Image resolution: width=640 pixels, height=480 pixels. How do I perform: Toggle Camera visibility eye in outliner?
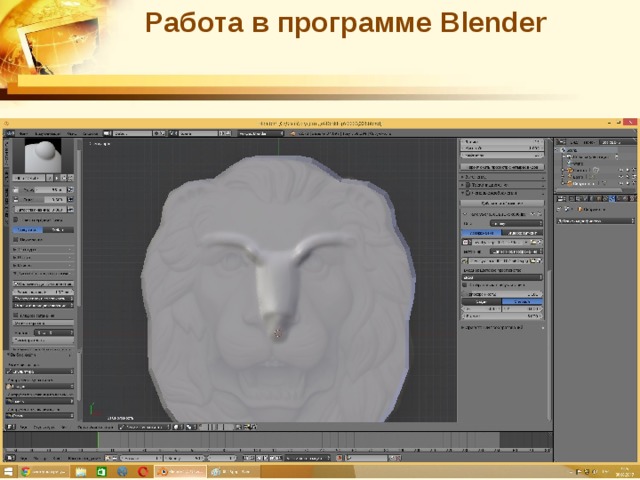(x=621, y=170)
